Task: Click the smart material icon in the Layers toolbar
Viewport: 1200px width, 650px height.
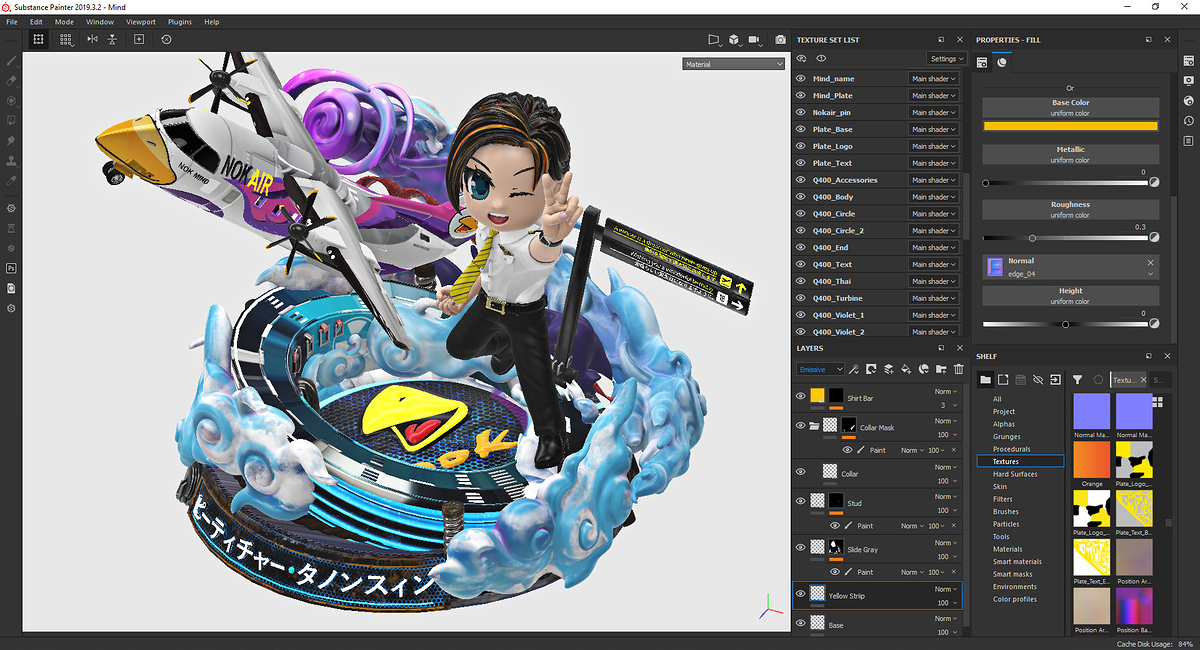Action: pos(924,369)
